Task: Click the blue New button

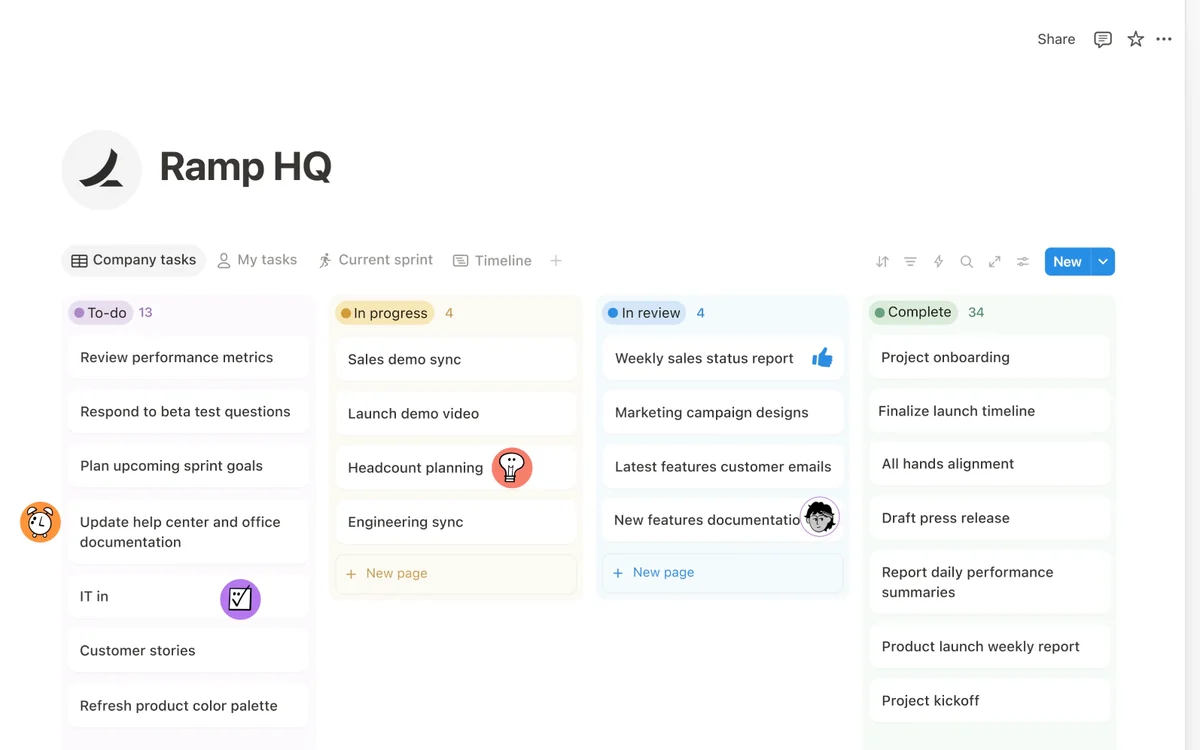Action: pos(1067,261)
